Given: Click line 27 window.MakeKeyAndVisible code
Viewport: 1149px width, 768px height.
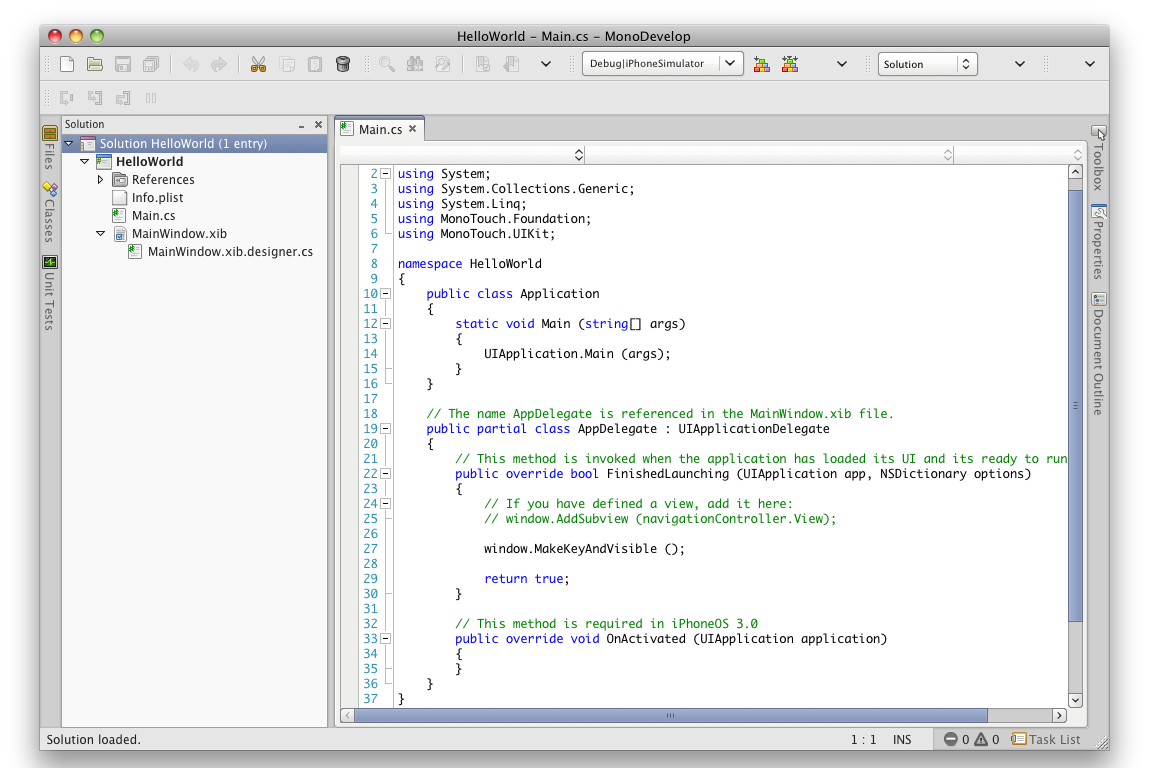Looking at the screenshot, I should pos(584,549).
